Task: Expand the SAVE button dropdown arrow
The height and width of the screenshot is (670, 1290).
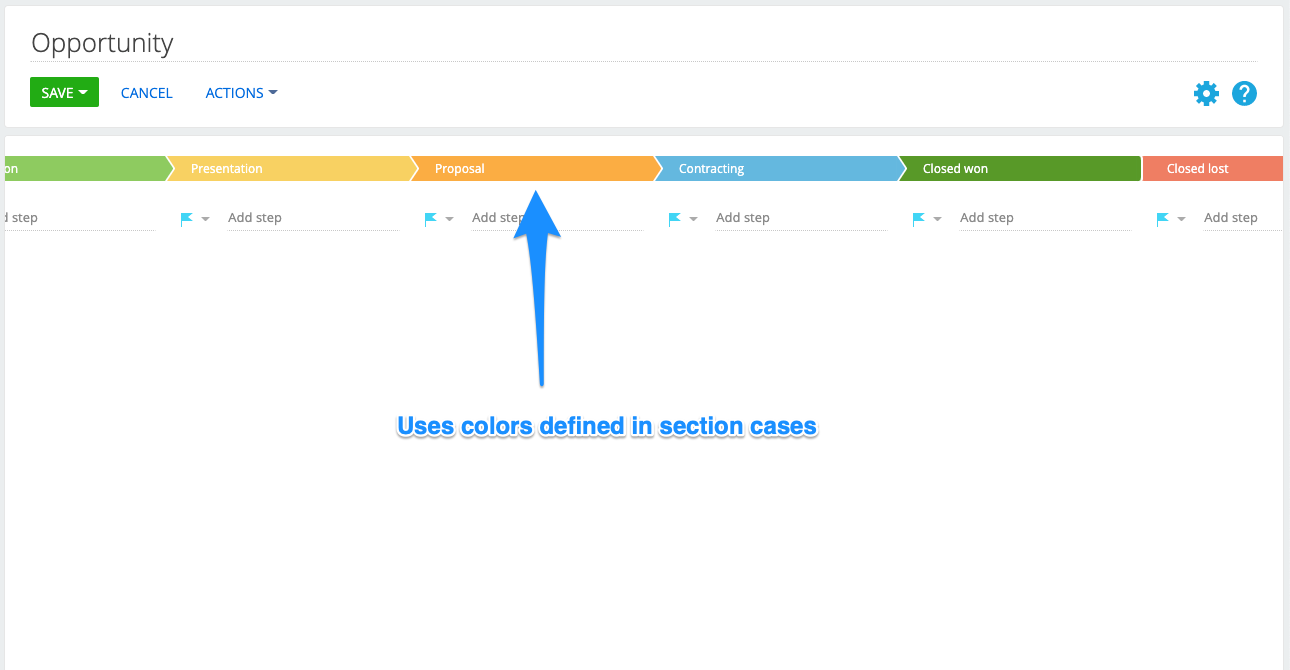Action: click(x=83, y=92)
